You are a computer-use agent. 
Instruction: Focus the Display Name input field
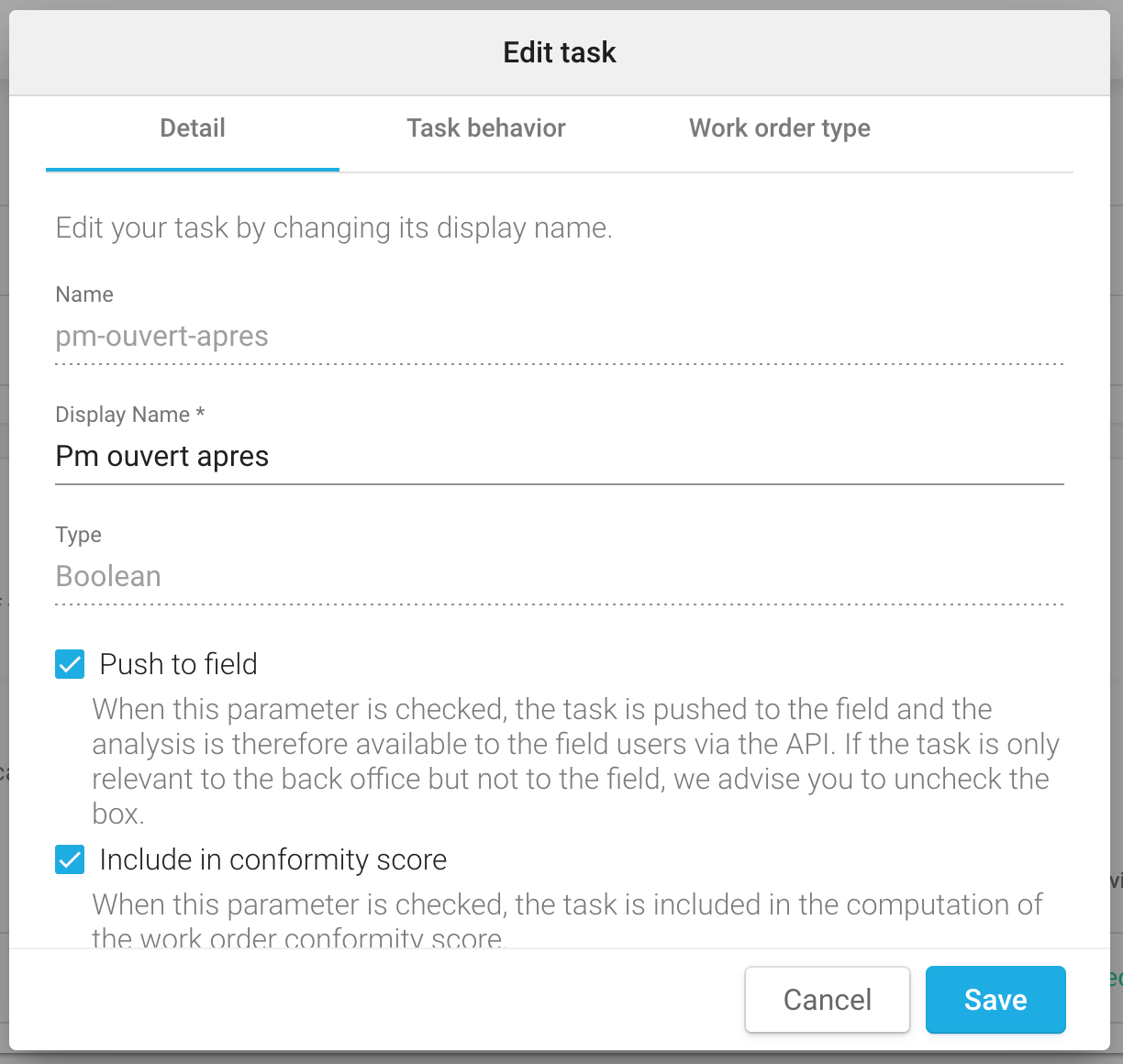point(559,457)
